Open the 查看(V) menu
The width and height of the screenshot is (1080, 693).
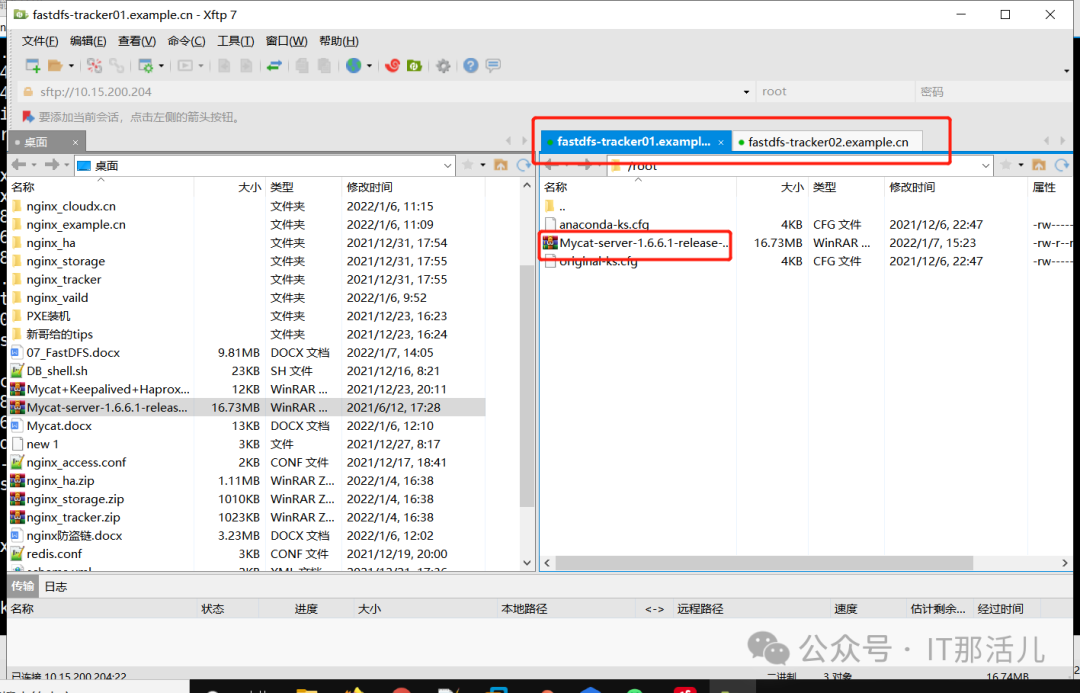(137, 41)
